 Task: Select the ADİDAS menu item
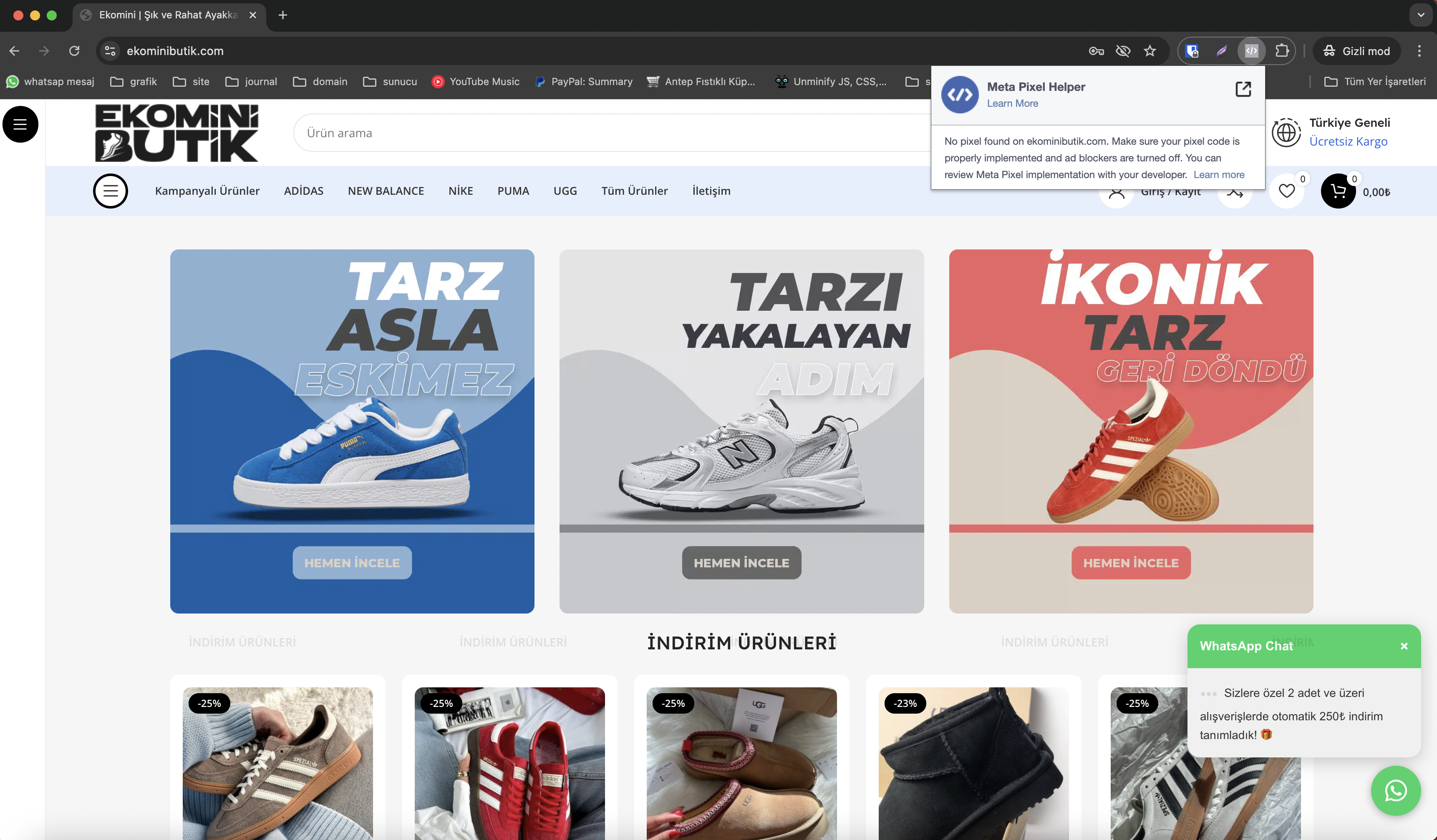[x=303, y=191]
